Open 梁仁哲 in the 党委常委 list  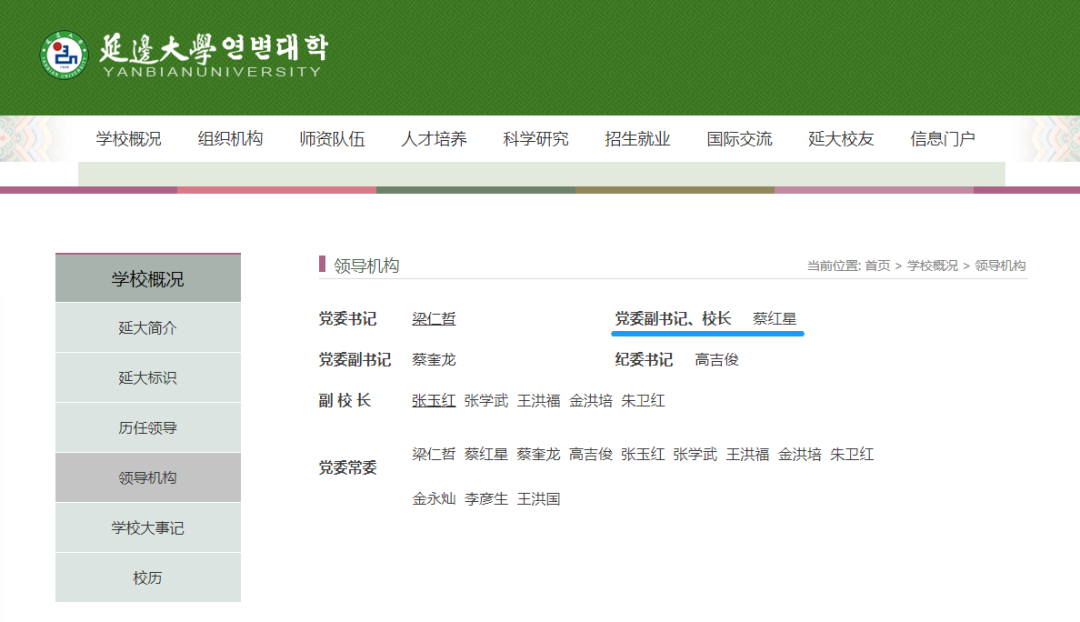[434, 455]
